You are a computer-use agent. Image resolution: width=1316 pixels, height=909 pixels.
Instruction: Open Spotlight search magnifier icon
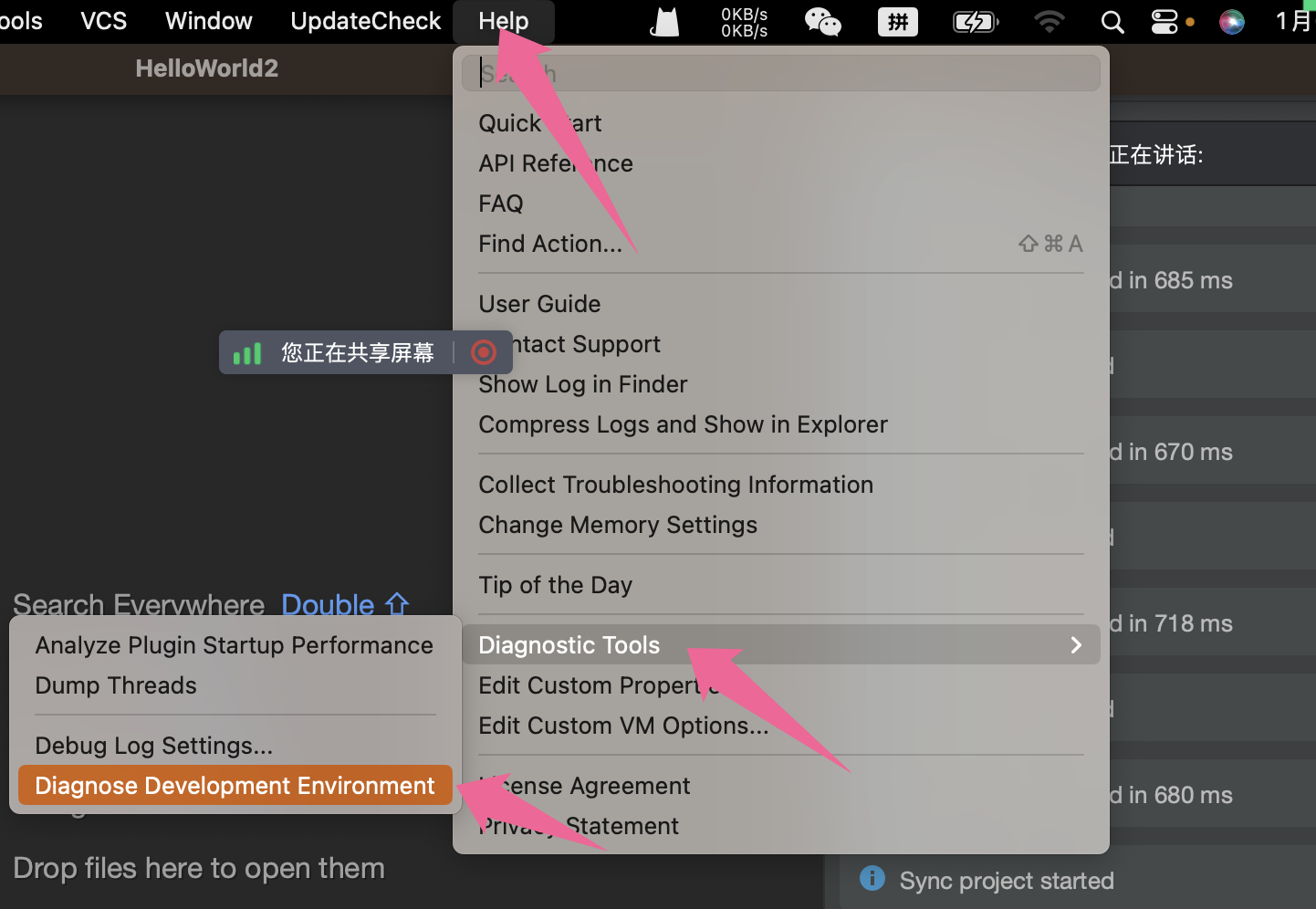click(x=1112, y=22)
